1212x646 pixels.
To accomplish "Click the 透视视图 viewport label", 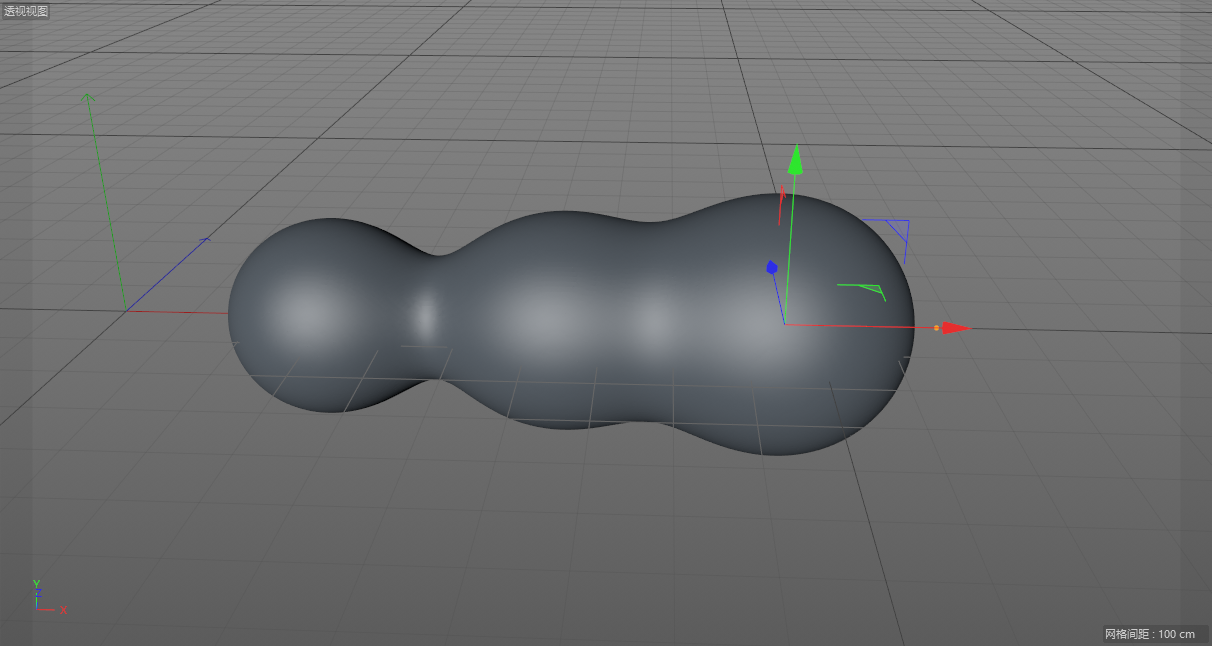I will (25, 11).
